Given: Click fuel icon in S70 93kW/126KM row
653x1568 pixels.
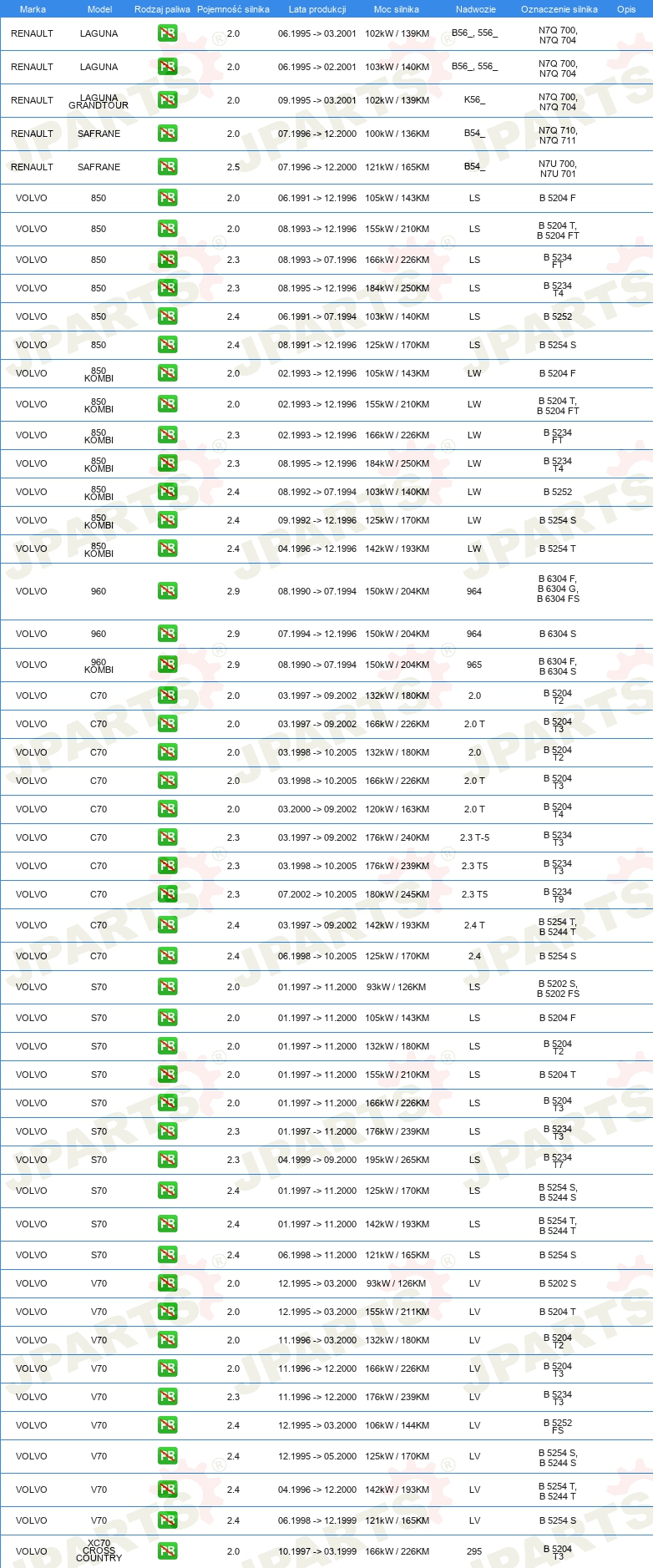Looking at the screenshot, I should pos(167,987).
